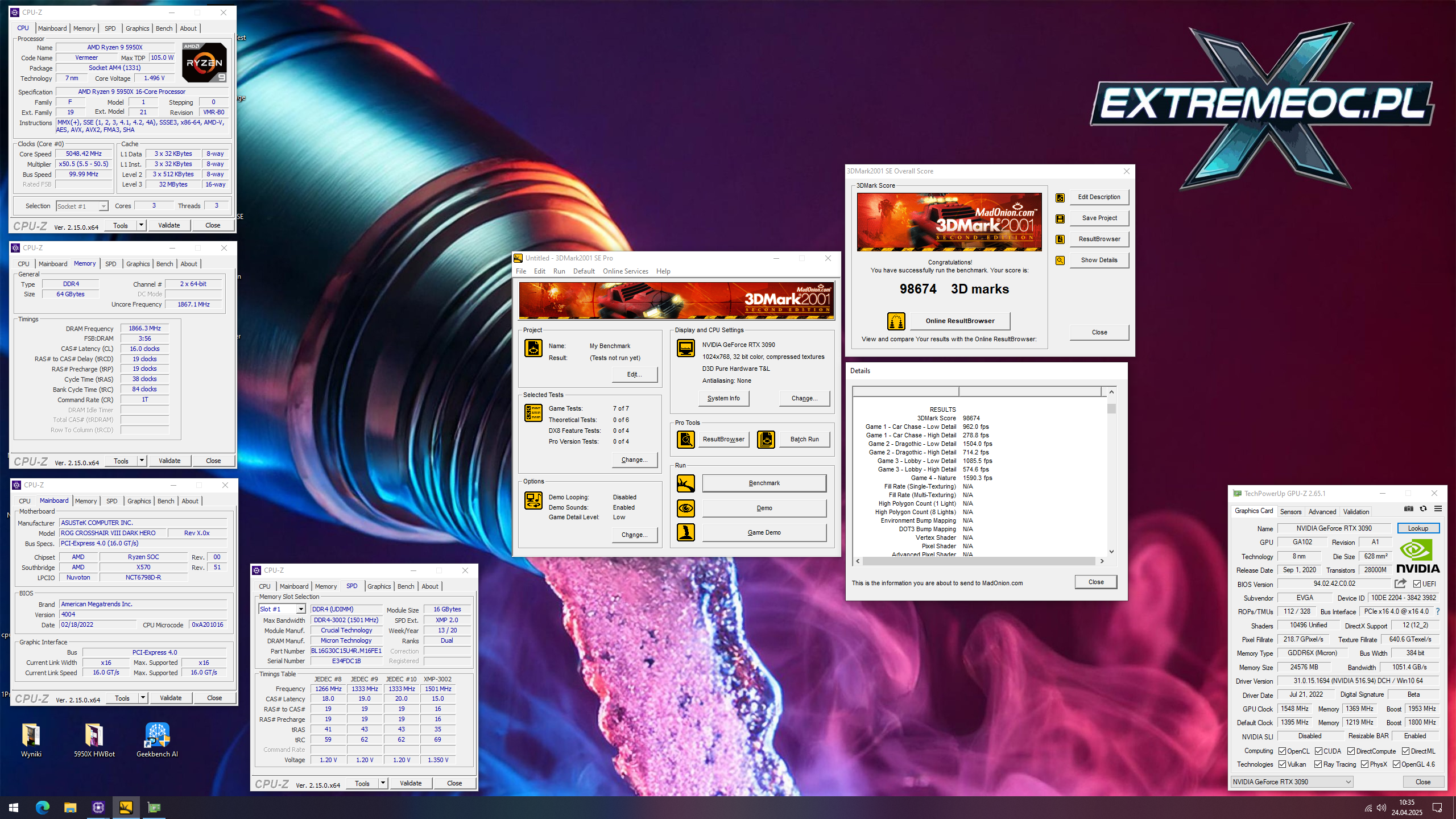Click Close button in Details window
Image resolution: width=1456 pixels, height=819 pixels.
pos(1096,582)
